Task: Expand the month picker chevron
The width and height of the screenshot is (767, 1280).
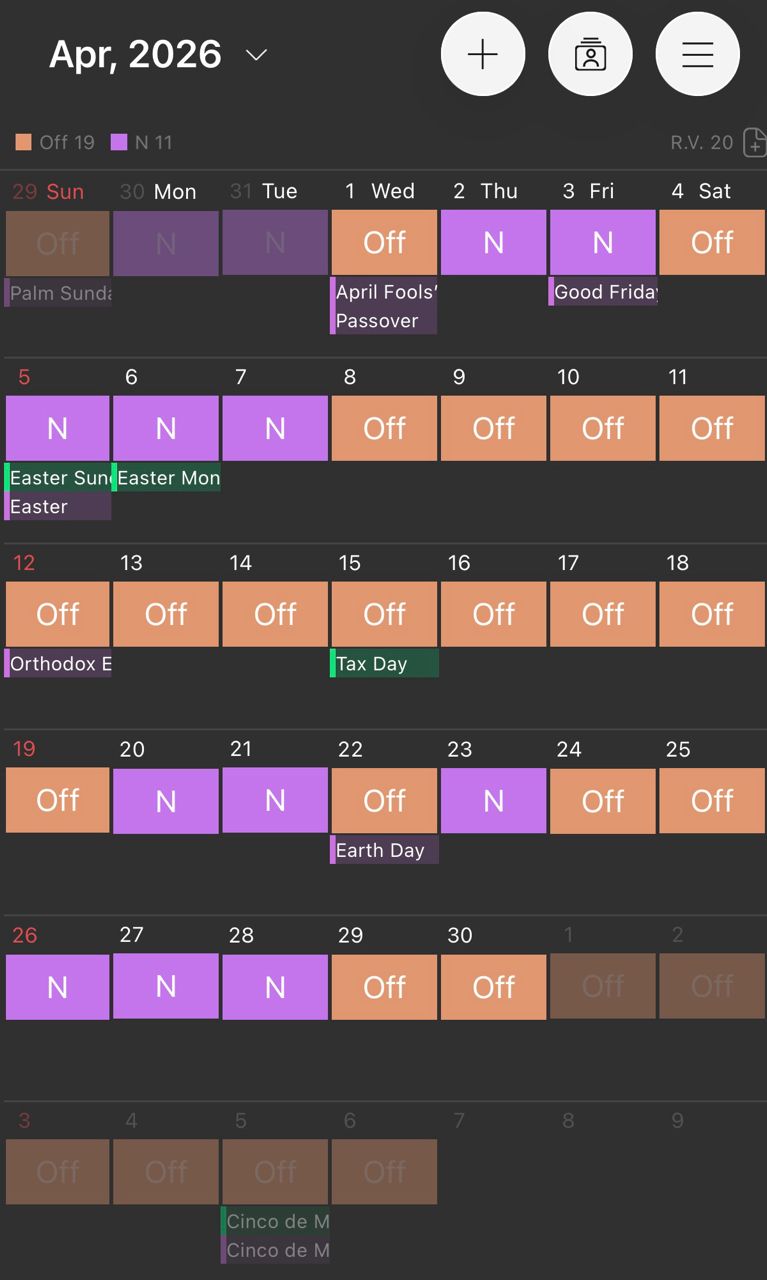Action: click(x=257, y=55)
